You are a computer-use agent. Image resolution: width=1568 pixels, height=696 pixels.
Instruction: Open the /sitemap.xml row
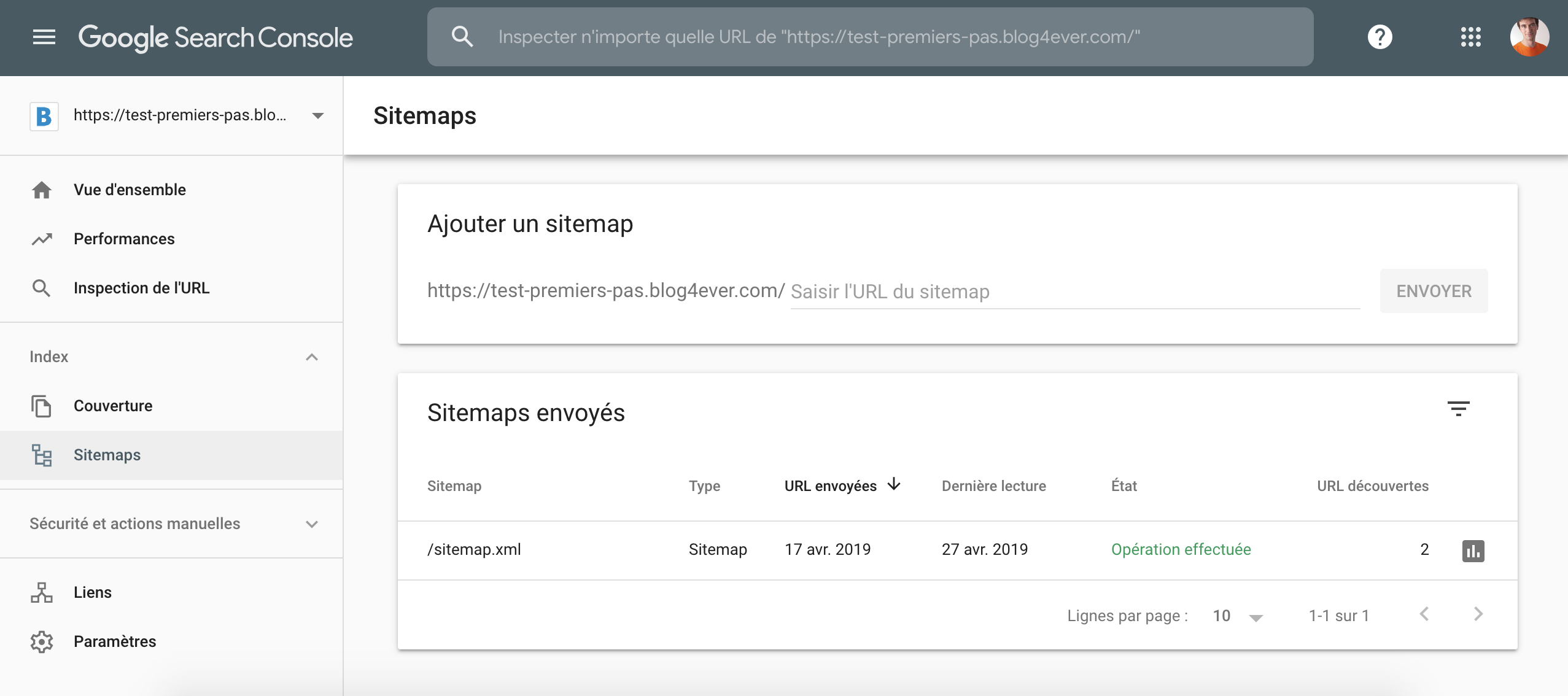pos(957,551)
